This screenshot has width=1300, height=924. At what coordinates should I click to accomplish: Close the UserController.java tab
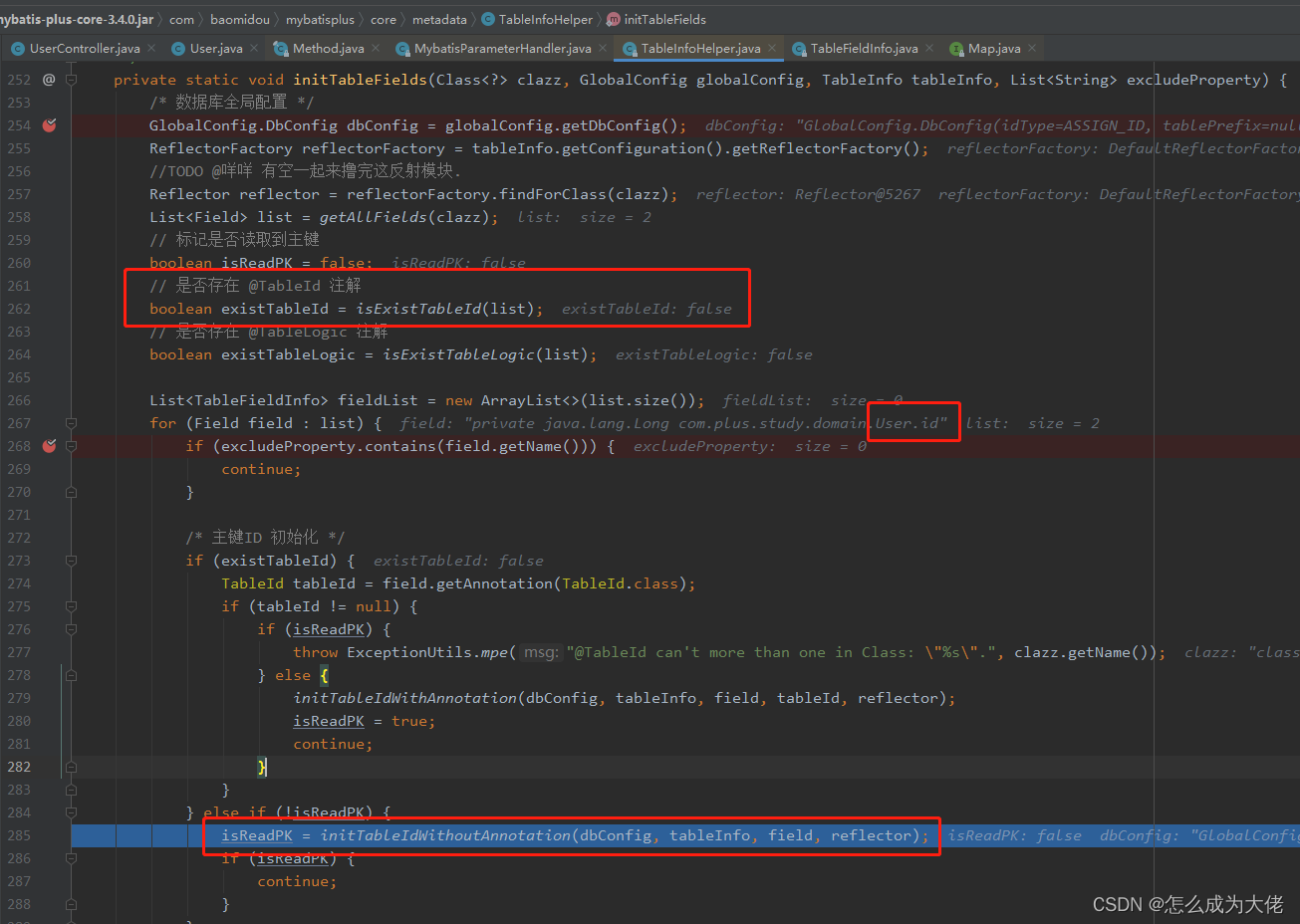tap(151, 48)
